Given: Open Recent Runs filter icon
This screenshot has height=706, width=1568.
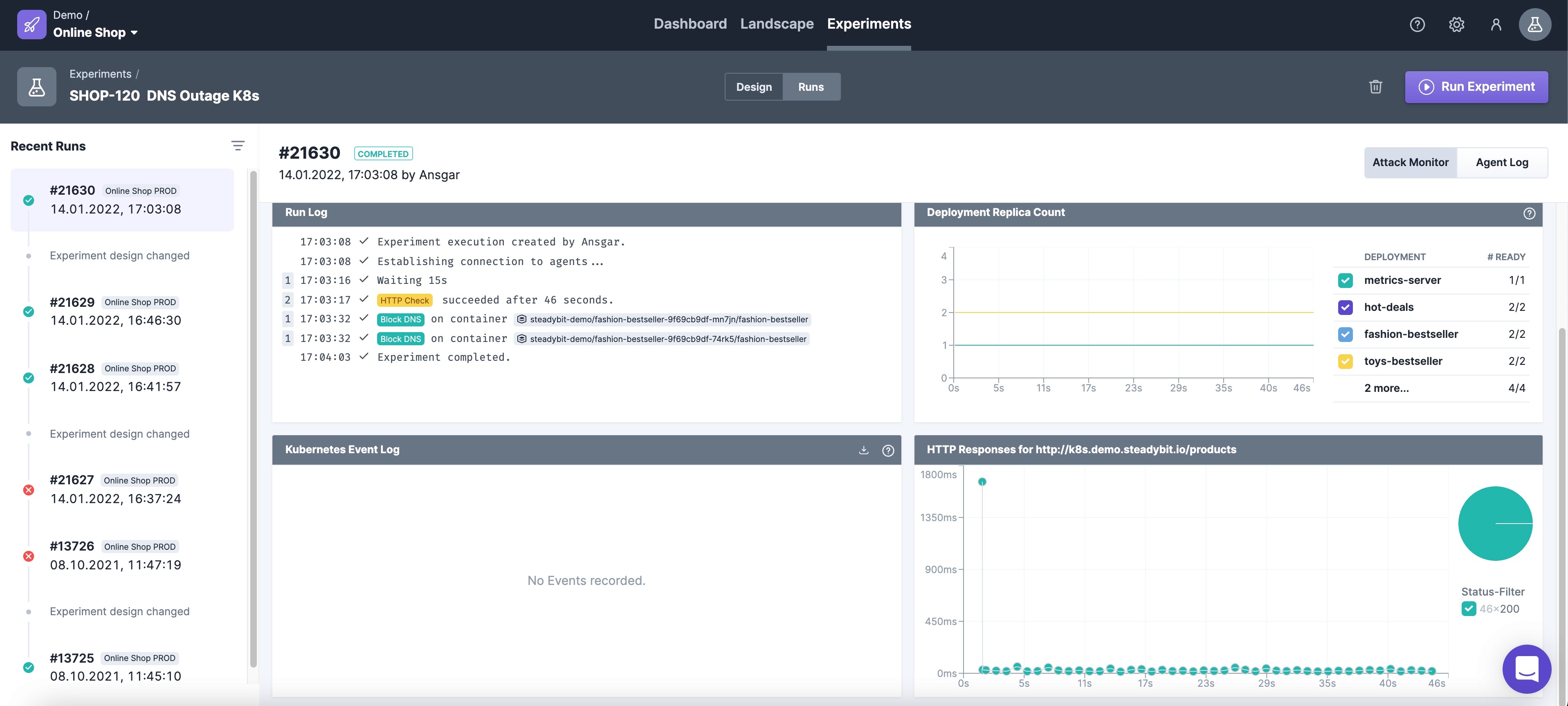Looking at the screenshot, I should pyautogui.click(x=237, y=146).
